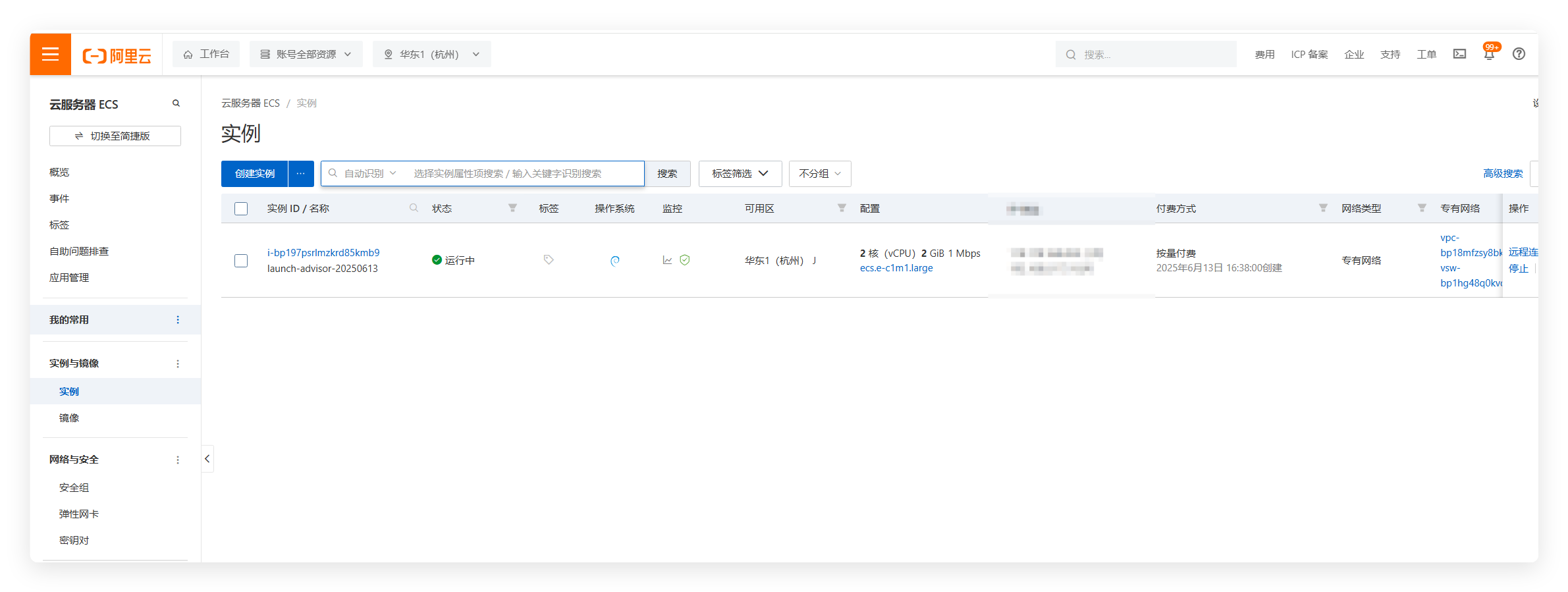The width and height of the screenshot is (1568, 592).
Task: Open instance link i-bp197psrlmzkrd85kmb9
Action: coord(323,253)
